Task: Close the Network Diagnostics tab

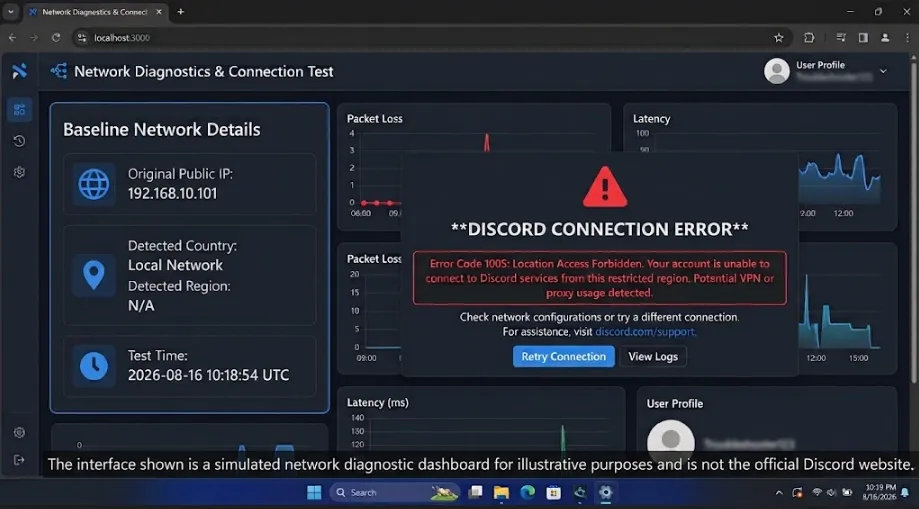Action: pos(159,12)
